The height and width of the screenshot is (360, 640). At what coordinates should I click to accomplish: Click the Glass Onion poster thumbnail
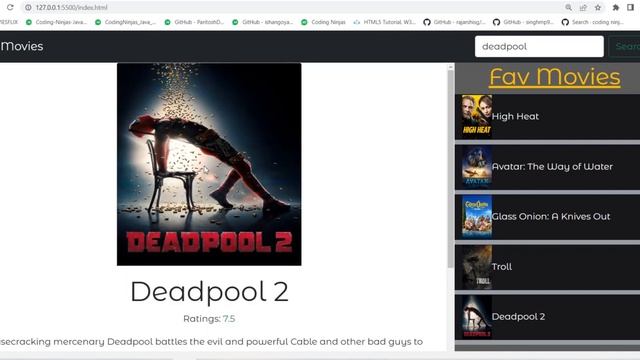[x=477, y=217]
